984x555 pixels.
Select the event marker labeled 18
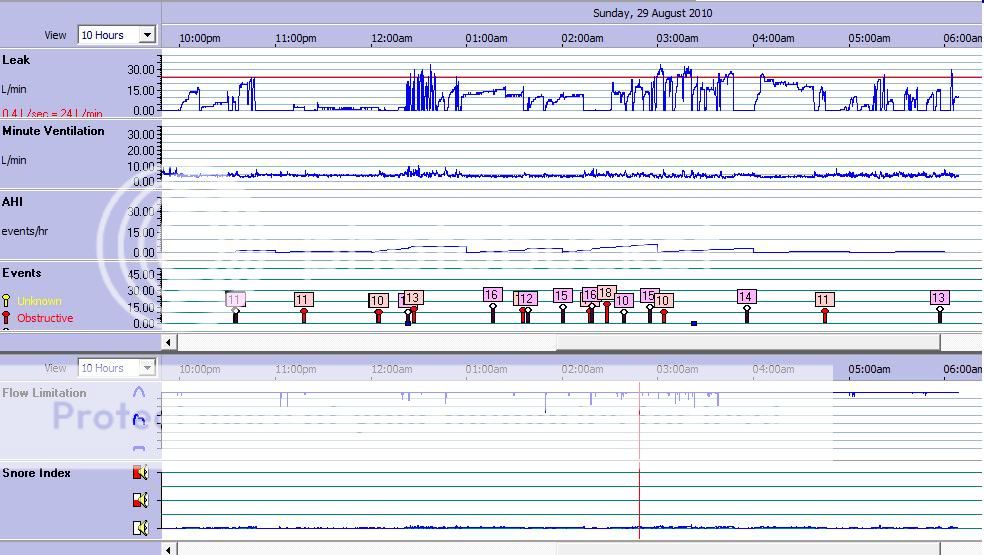tap(606, 294)
